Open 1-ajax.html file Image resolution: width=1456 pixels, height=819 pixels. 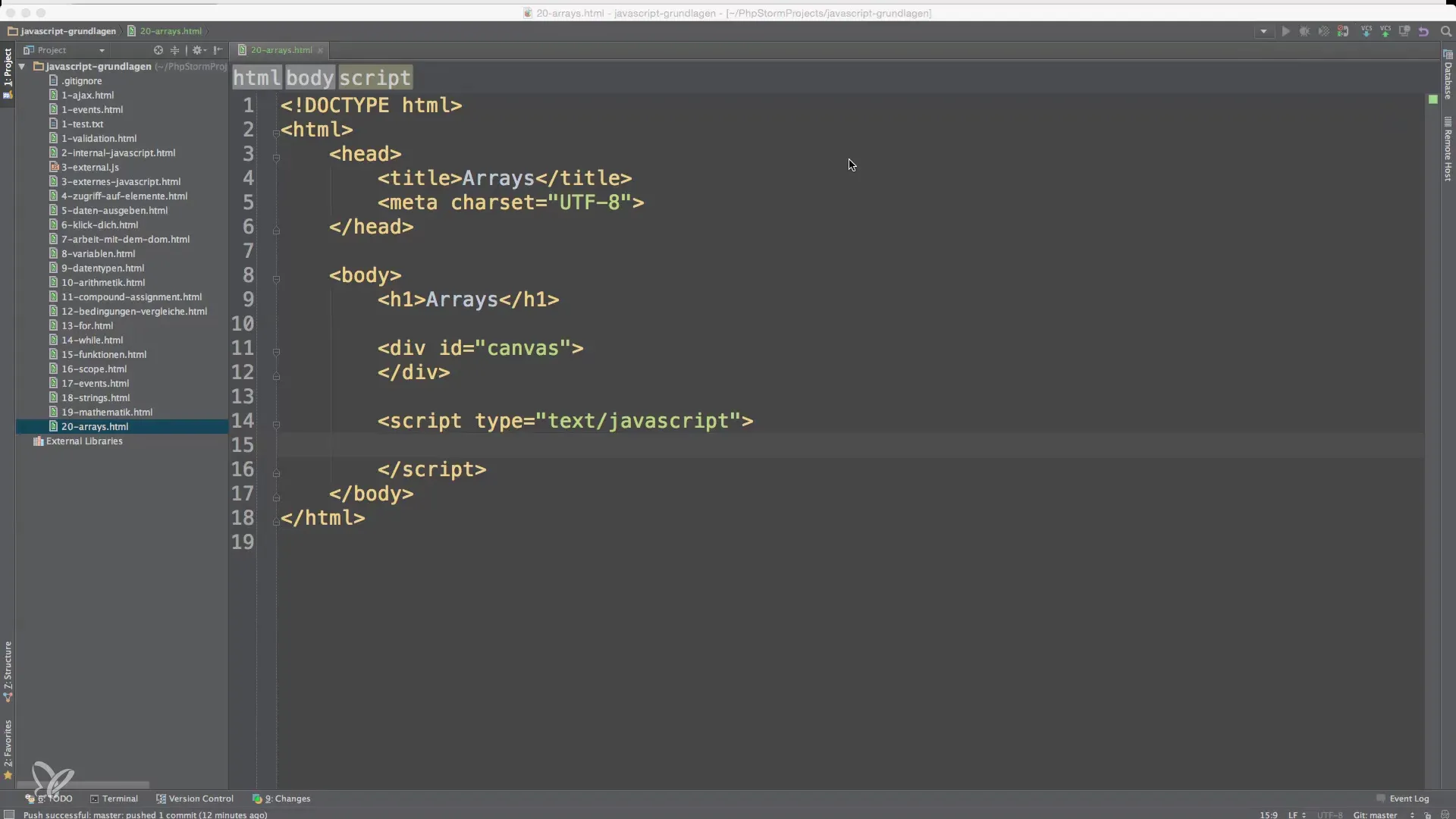pos(87,95)
